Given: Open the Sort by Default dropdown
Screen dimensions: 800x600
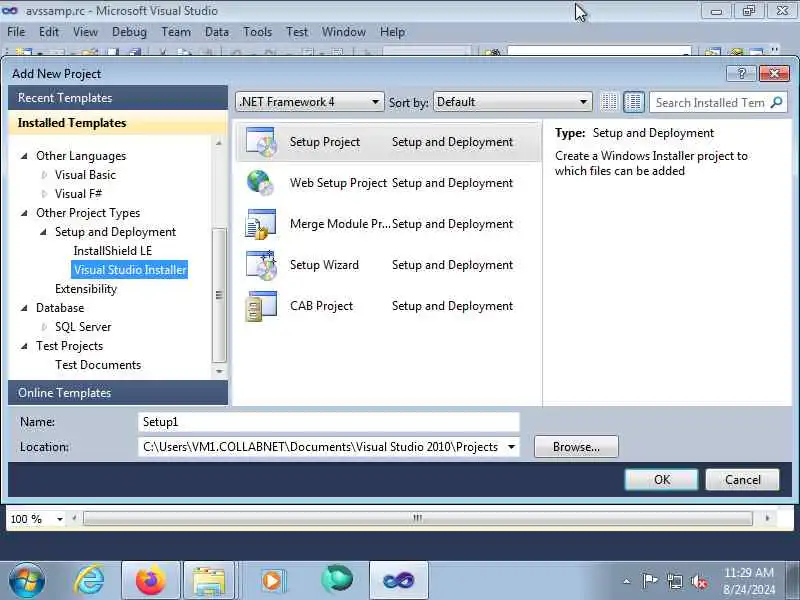Looking at the screenshot, I should point(512,102).
